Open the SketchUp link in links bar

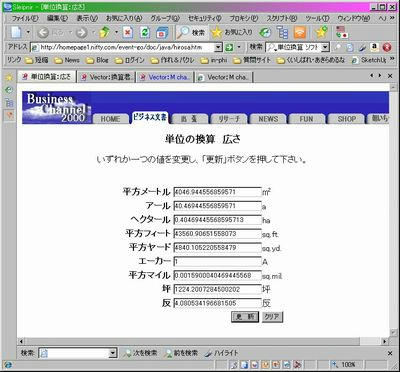tap(369, 60)
